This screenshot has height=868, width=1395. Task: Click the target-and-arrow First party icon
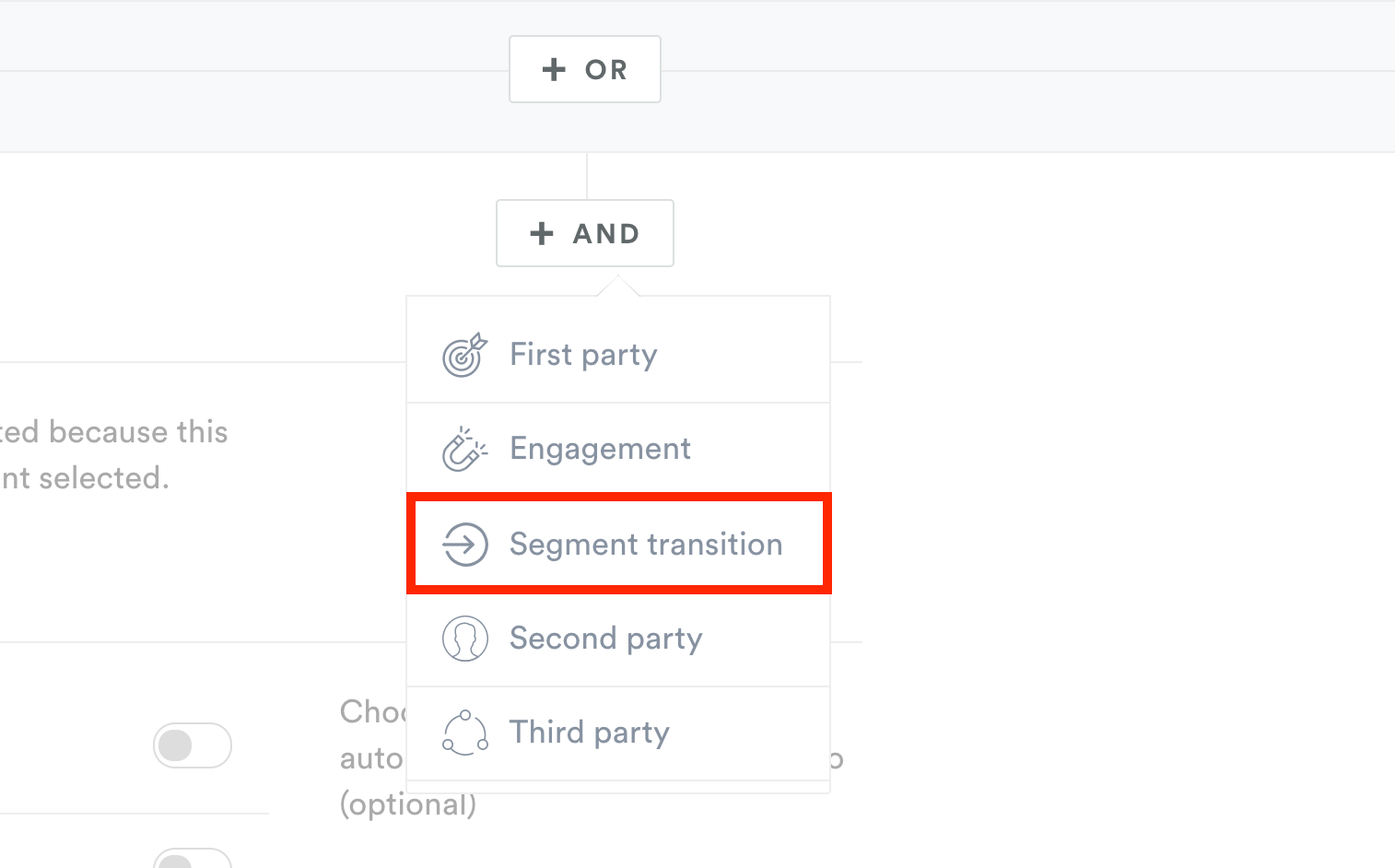[x=465, y=356]
